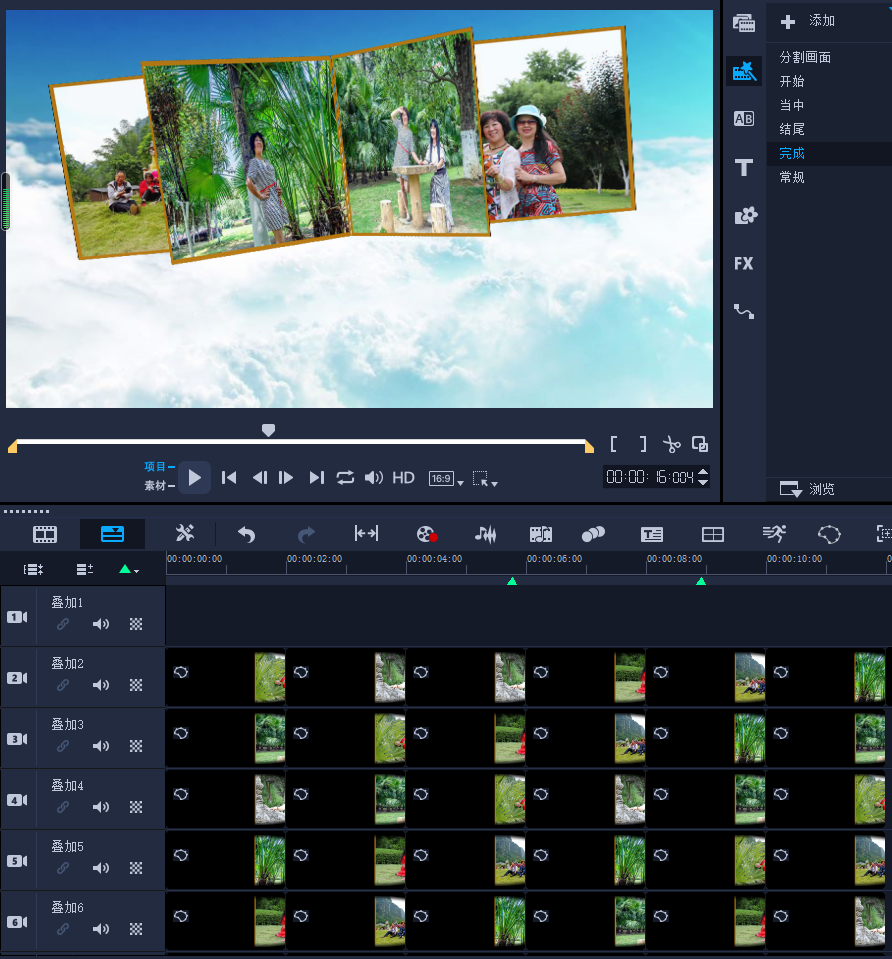Select the Transition (AB) library icon
The image size is (892, 959).
(x=743, y=119)
